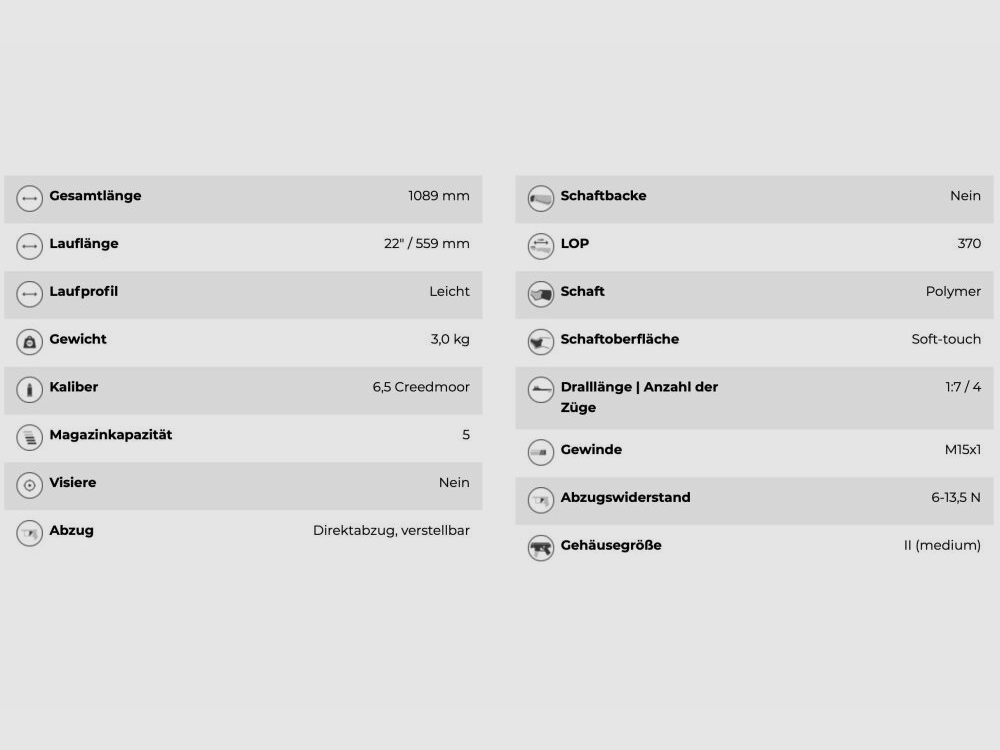Click the Kaliber cartridge icon
This screenshot has height=750, width=1000.
(30, 389)
